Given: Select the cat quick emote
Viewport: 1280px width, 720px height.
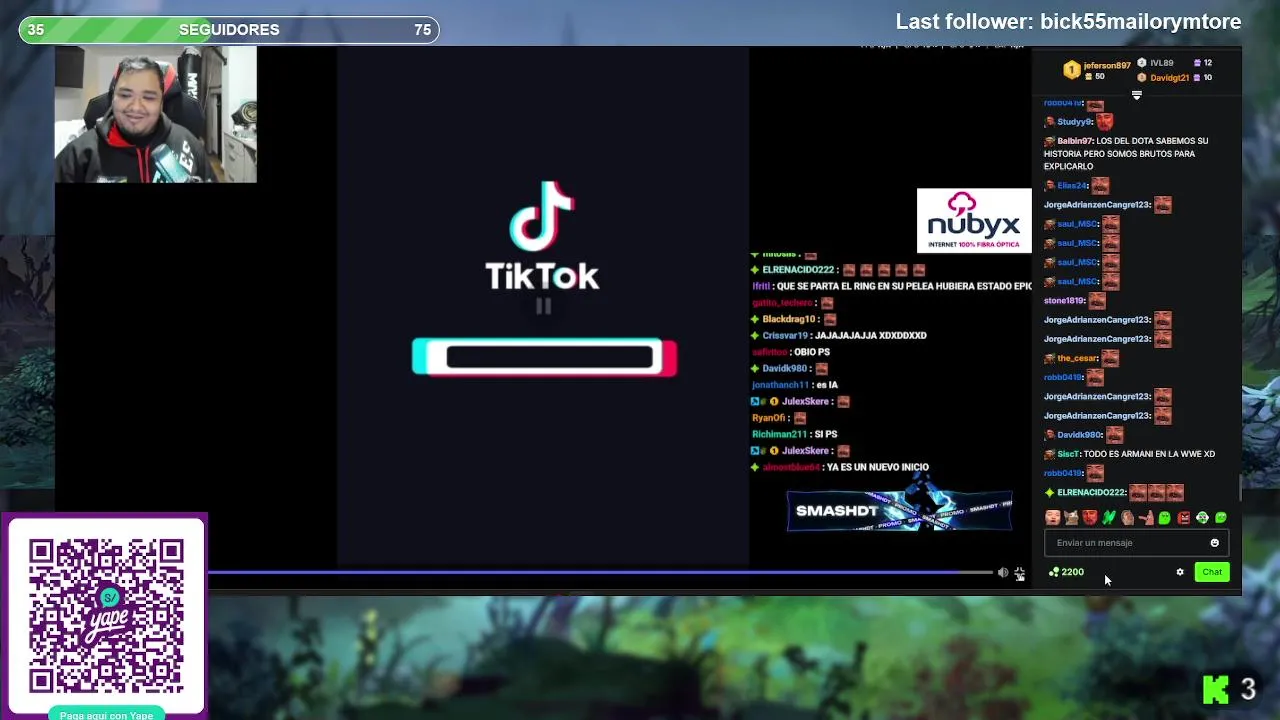Looking at the screenshot, I should (1072, 518).
